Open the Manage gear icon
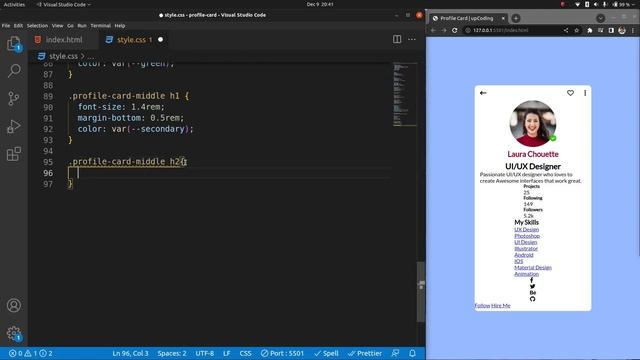640x360 pixels. tap(13, 333)
